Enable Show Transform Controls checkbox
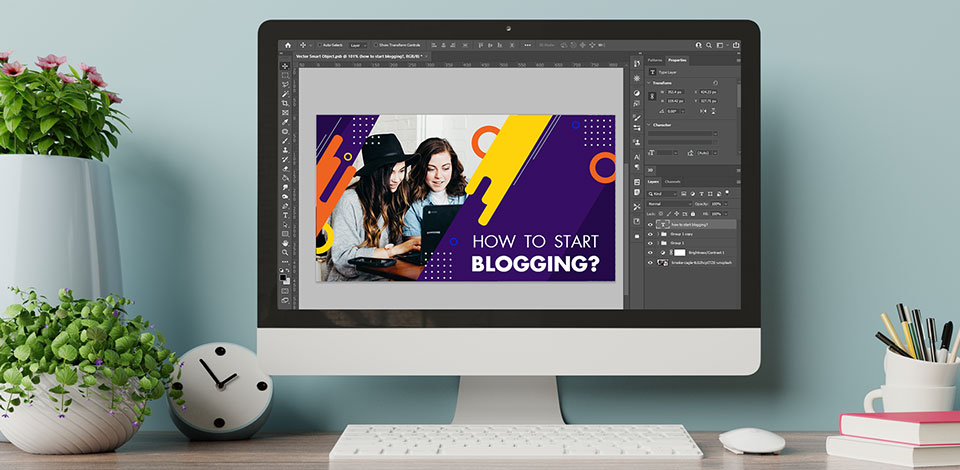 tap(376, 45)
